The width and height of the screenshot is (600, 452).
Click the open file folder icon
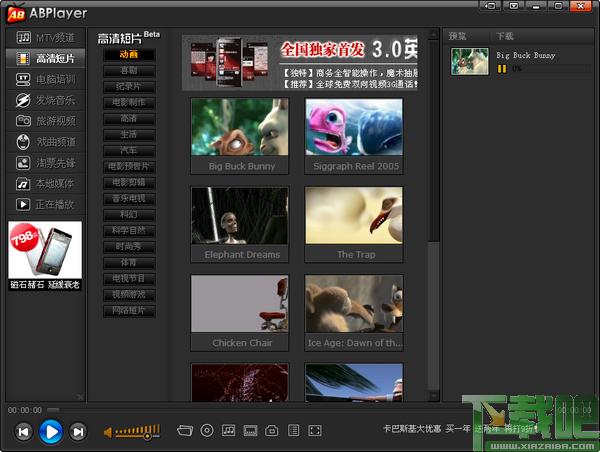pos(184,431)
